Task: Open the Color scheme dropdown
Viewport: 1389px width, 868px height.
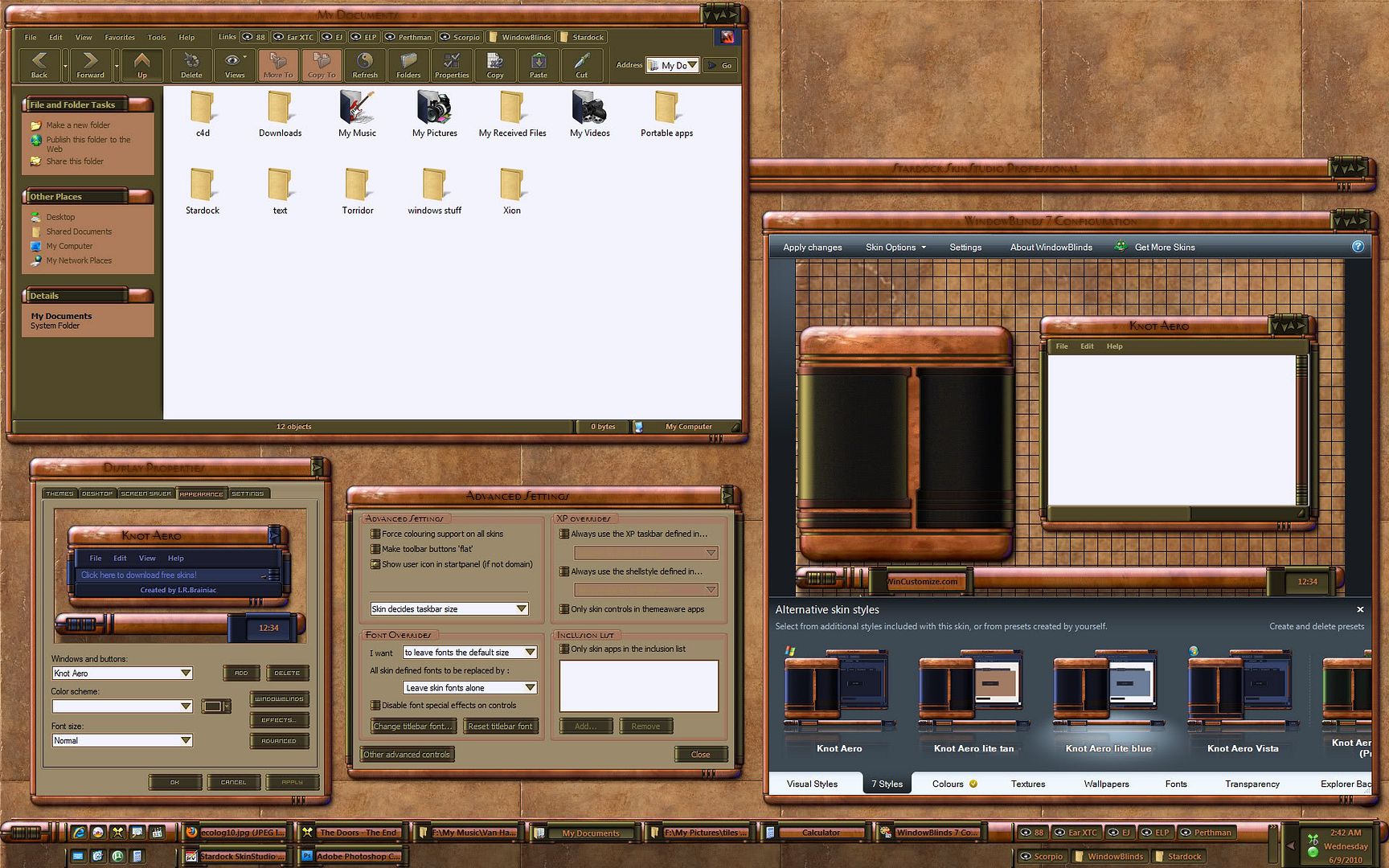Action: point(122,706)
